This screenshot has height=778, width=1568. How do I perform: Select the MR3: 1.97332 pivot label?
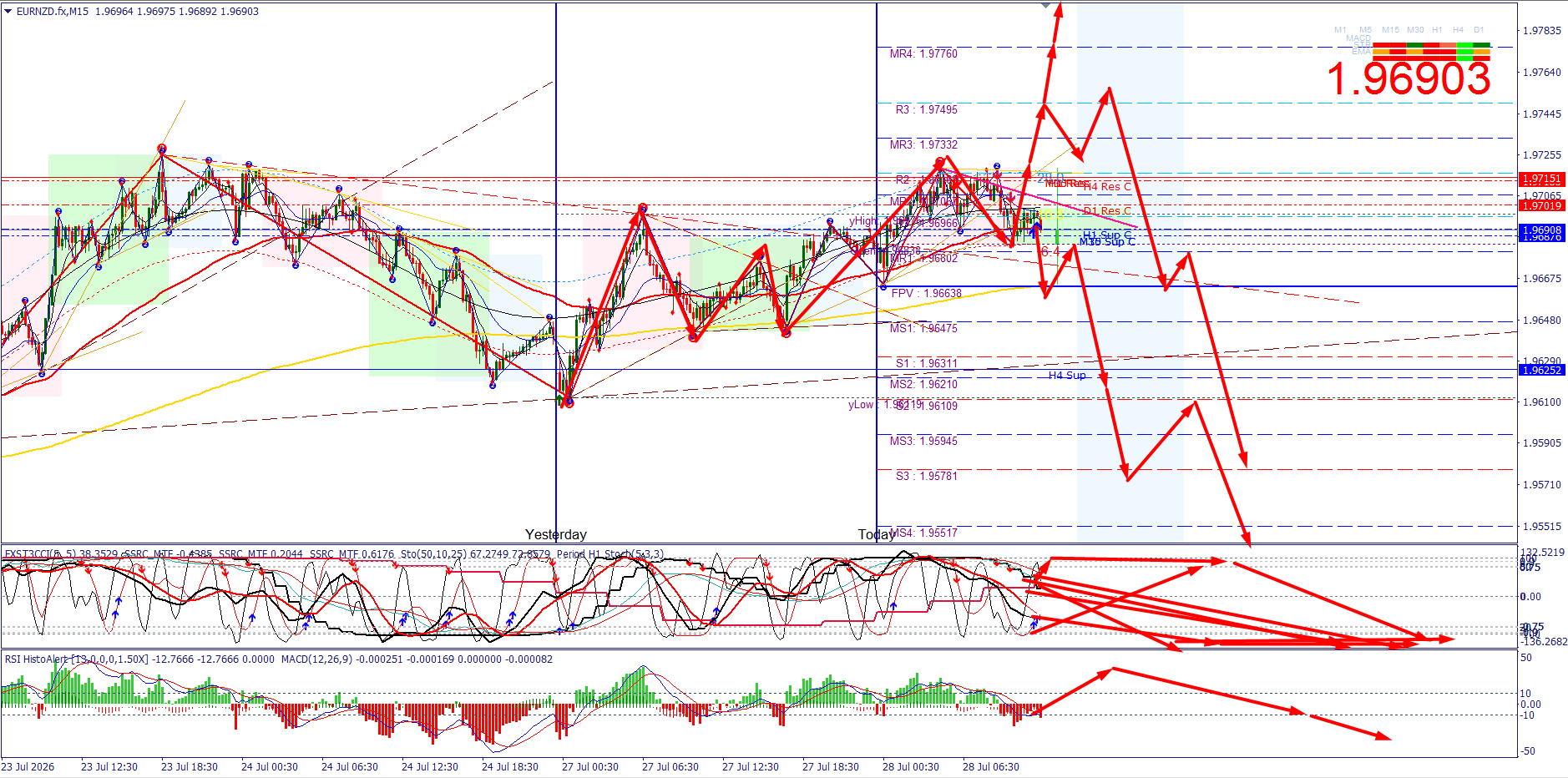923,144
